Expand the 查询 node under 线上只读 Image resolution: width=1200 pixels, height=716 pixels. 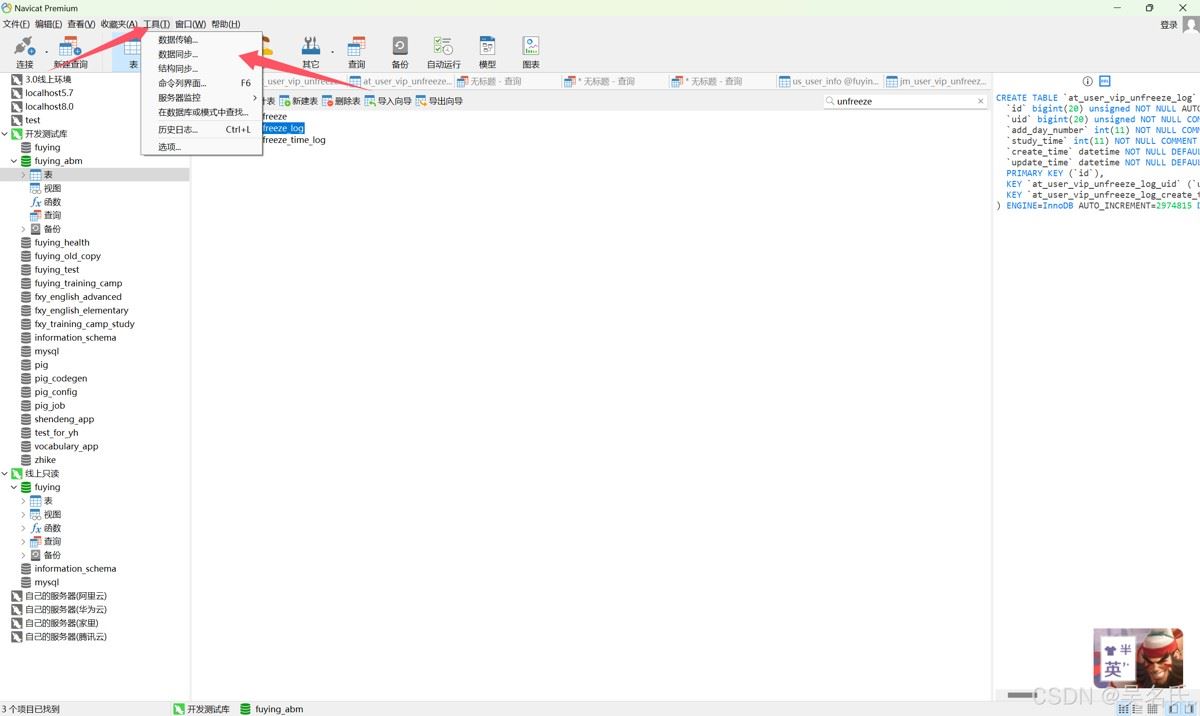point(23,542)
